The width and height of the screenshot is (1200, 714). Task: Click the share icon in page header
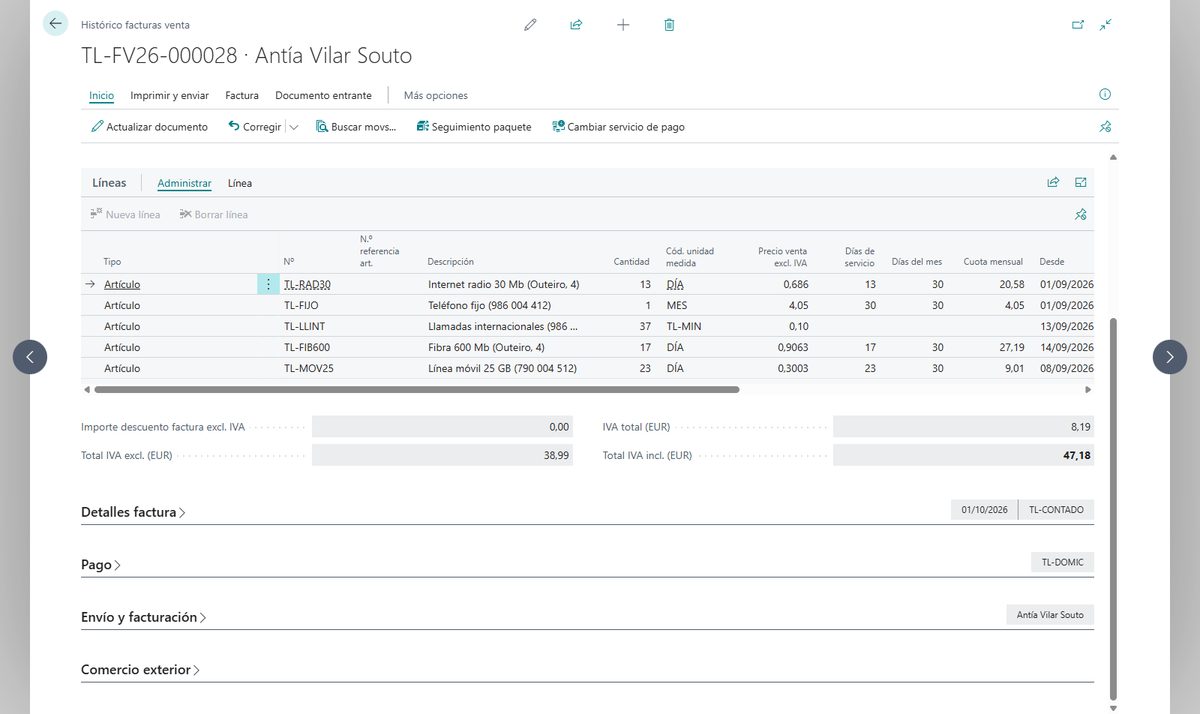click(x=576, y=25)
